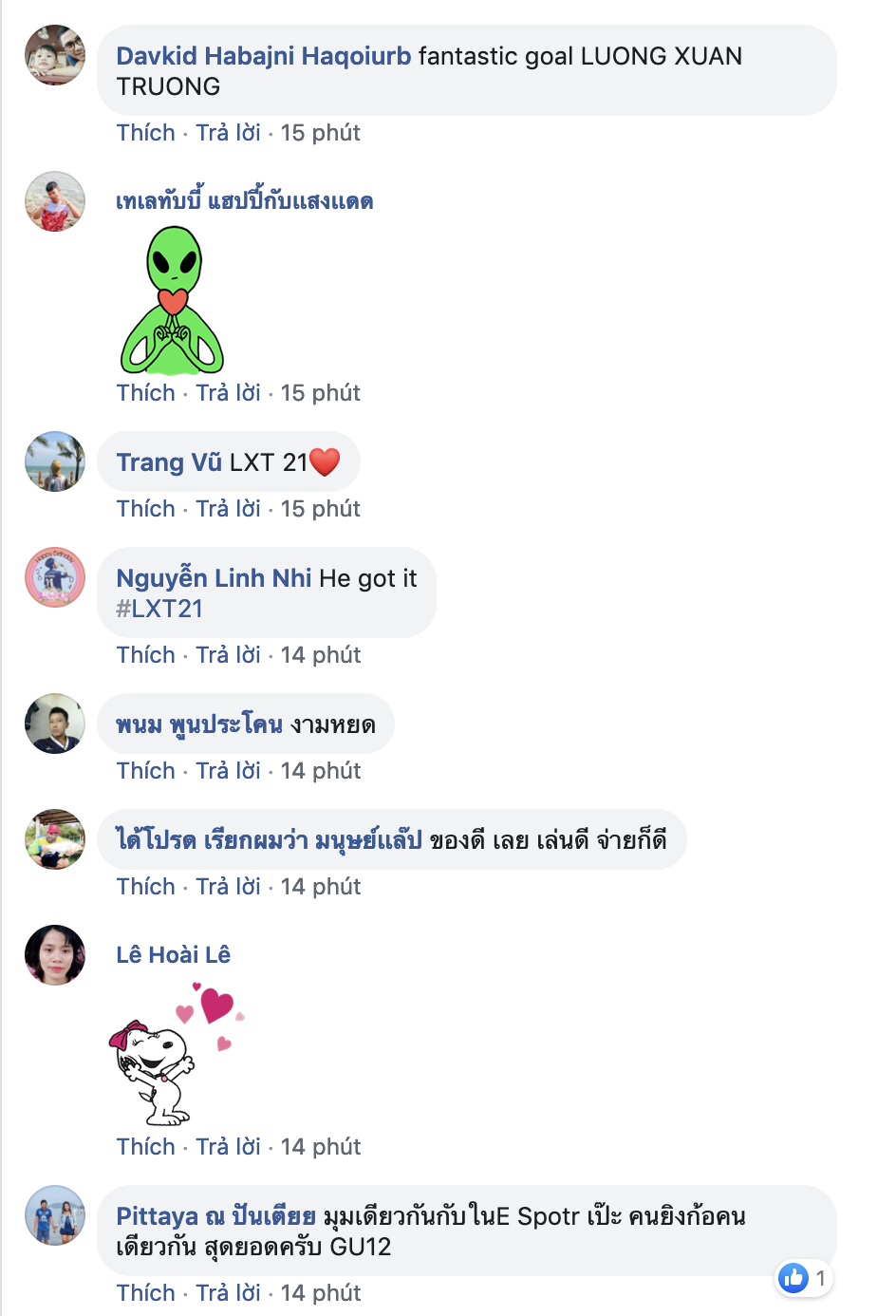Open Nguyễn Linh Nhi's round avatar
This screenshot has height=1316, width=896.
click(x=55, y=577)
